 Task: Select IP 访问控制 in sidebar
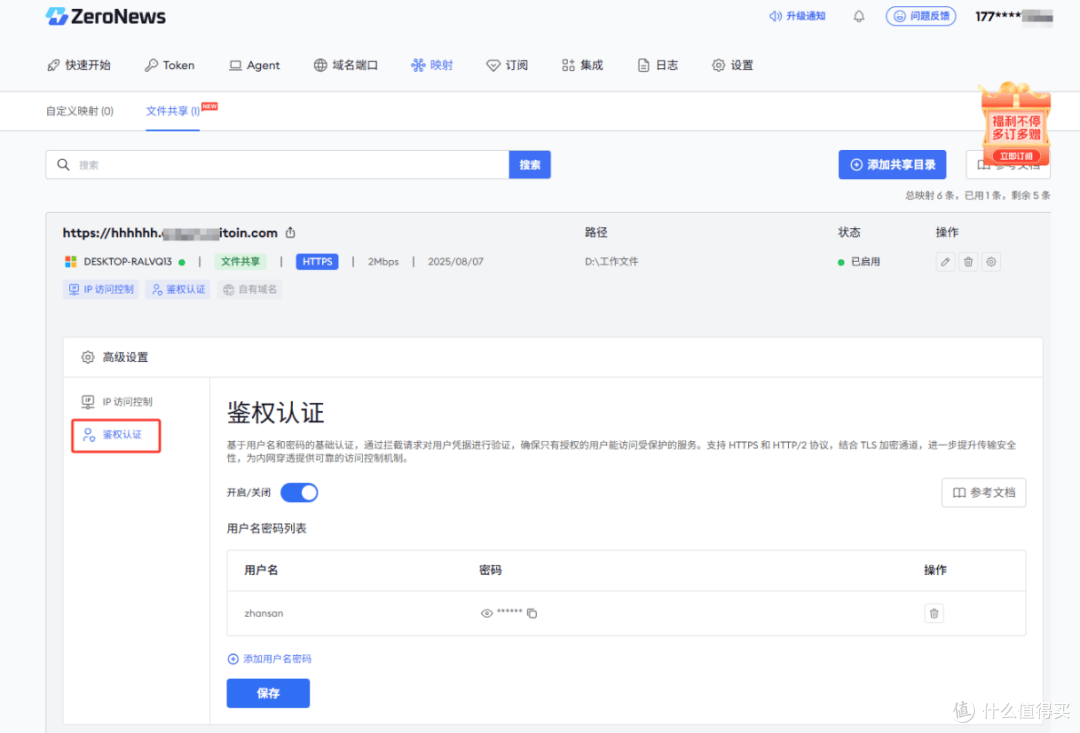point(117,402)
